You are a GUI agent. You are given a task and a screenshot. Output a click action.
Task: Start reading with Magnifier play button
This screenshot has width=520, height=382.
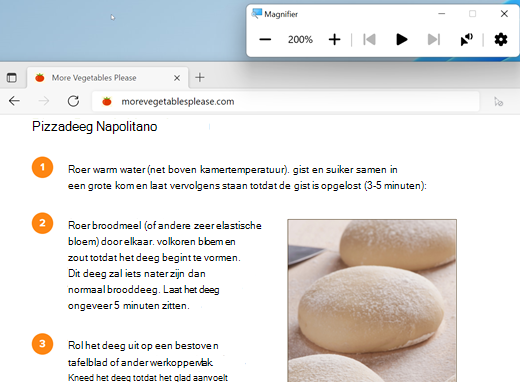[402, 39]
